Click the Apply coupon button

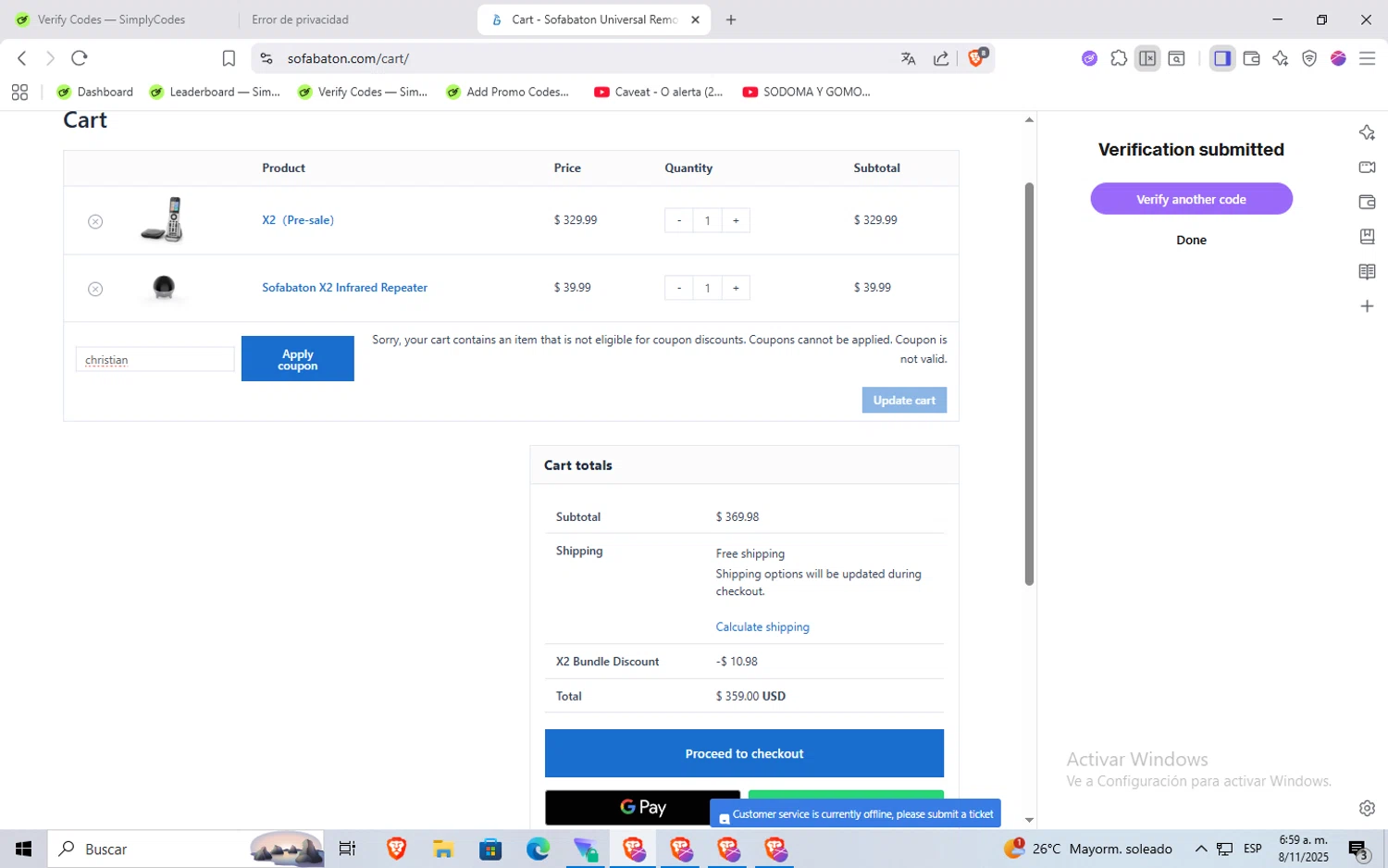[x=298, y=358]
